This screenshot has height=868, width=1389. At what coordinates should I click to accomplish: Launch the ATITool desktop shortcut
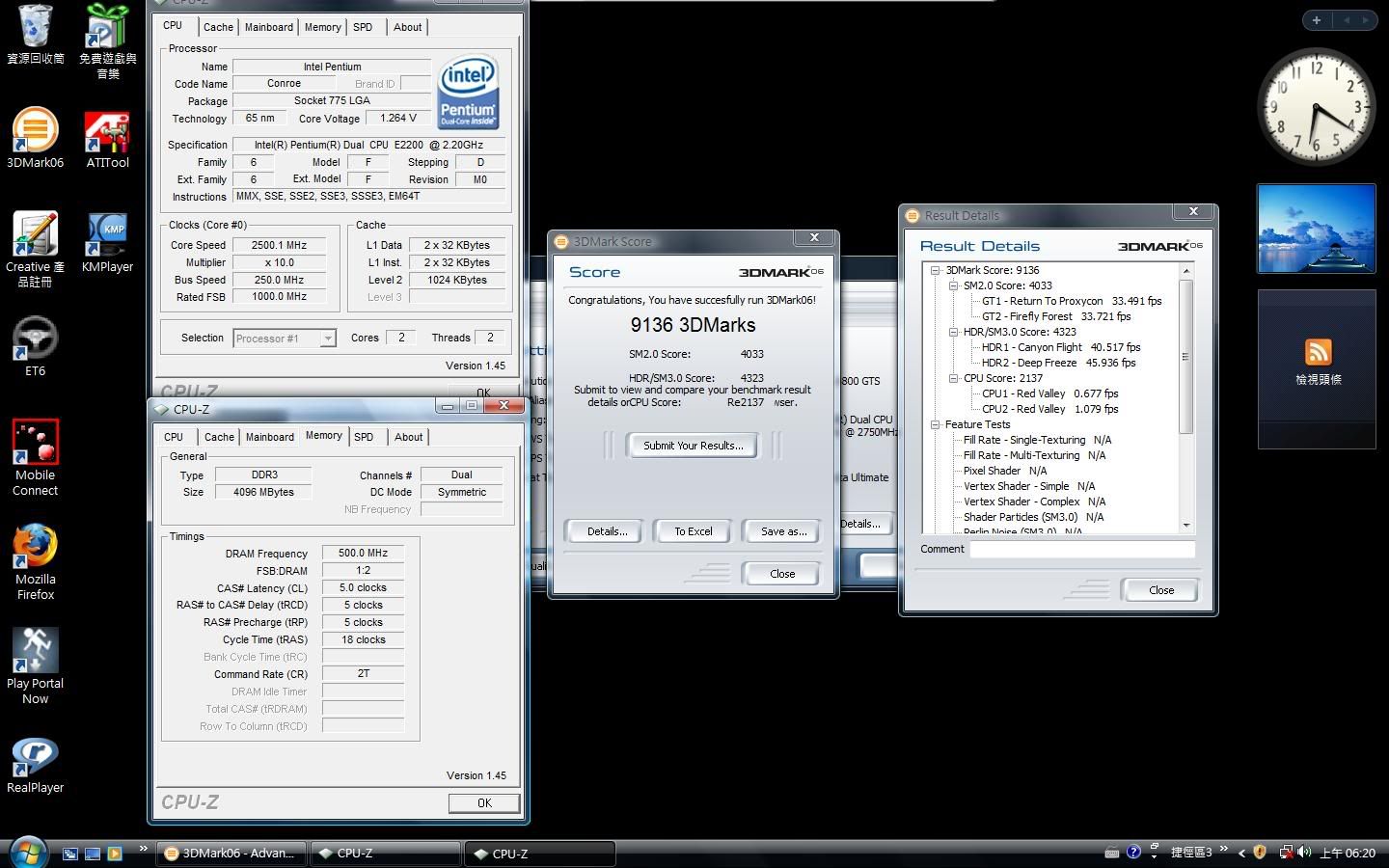(107, 139)
